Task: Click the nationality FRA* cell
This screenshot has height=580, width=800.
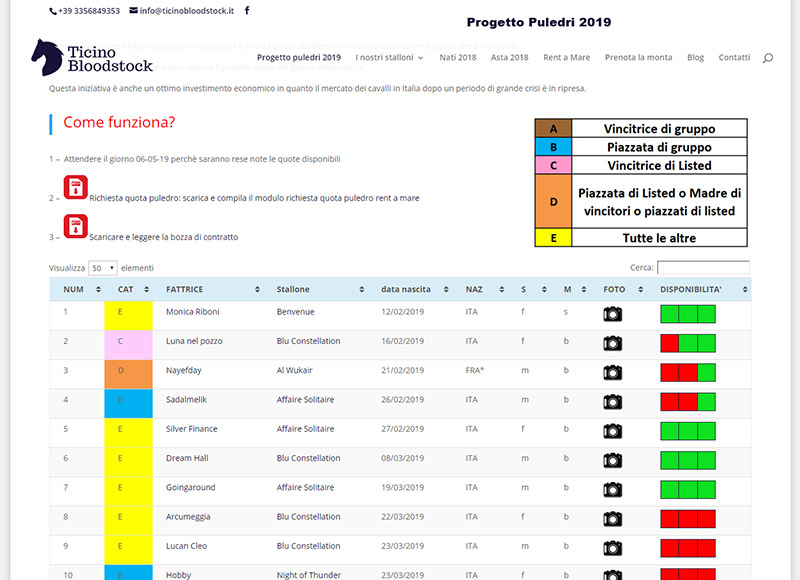Action: tap(474, 370)
